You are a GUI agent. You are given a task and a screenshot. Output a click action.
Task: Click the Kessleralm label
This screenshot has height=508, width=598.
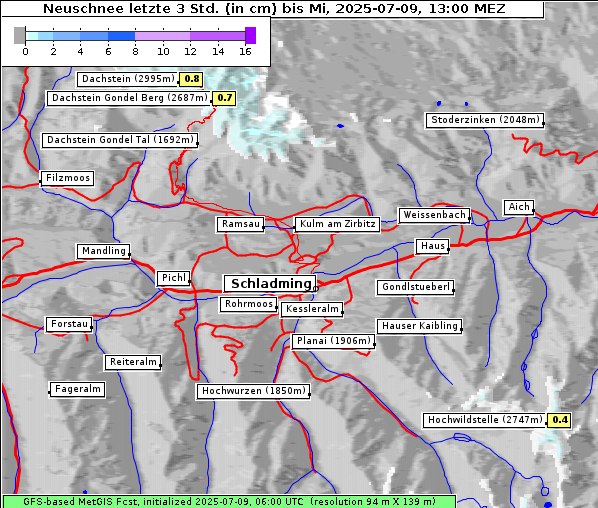pos(312,309)
